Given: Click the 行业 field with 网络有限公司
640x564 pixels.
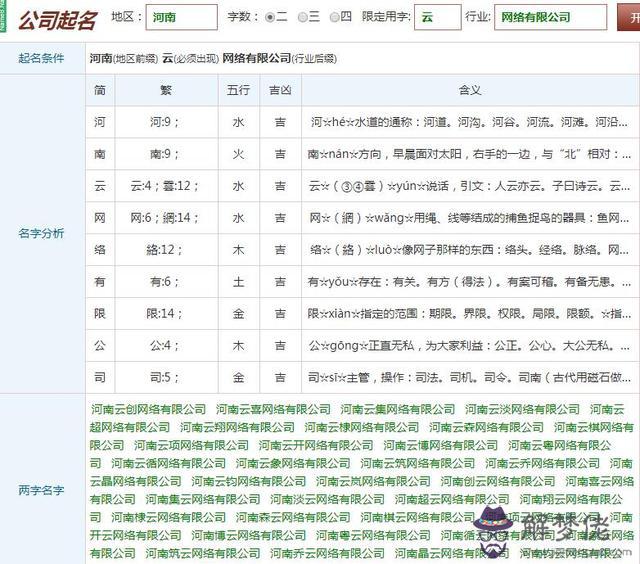Looking at the screenshot, I should pos(551,17).
